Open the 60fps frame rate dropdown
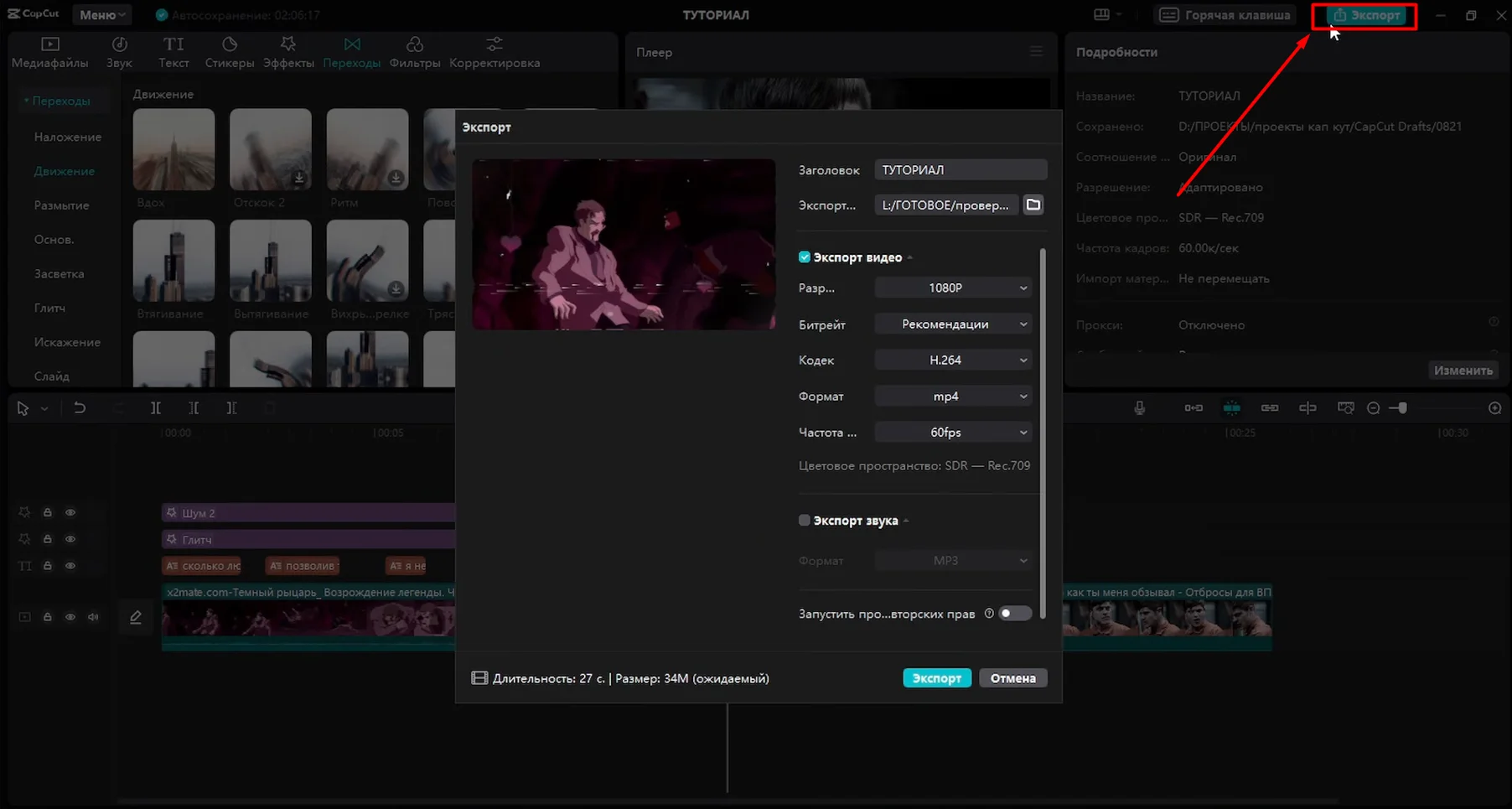The height and width of the screenshot is (809, 1512). (x=953, y=433)
